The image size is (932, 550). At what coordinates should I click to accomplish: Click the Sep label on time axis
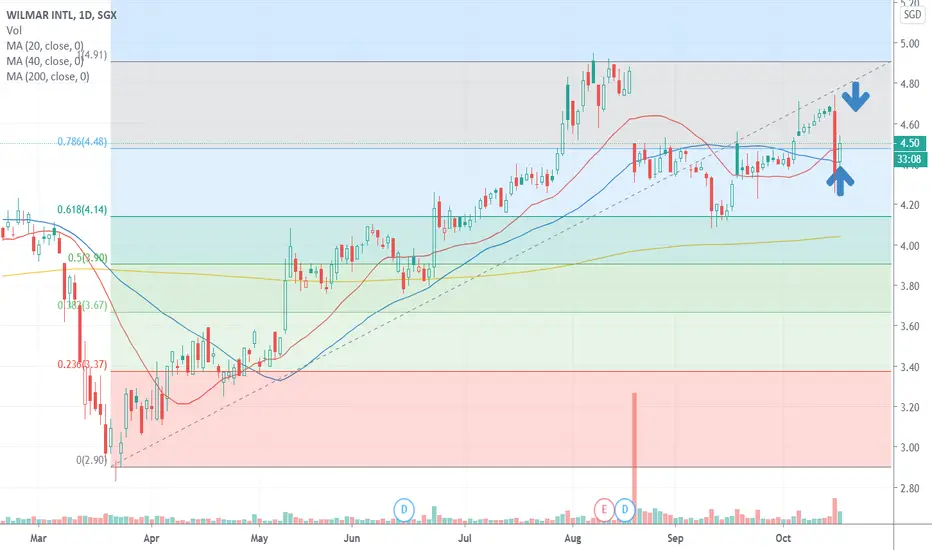[675, 538]
